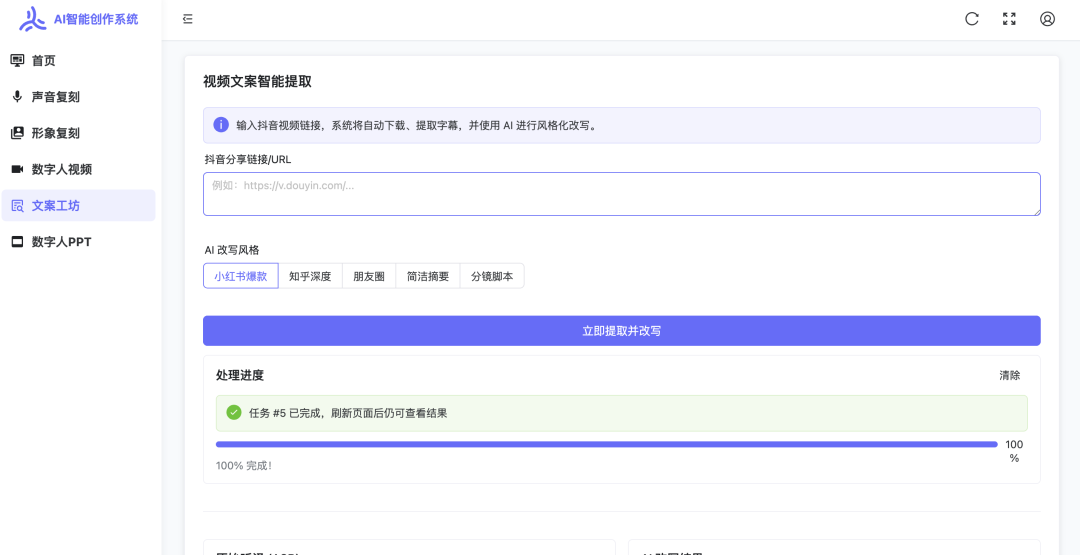The image size is (1080, 555).
Task: Click the monitor icon next to 首页
Action: (x=17, y=61)
